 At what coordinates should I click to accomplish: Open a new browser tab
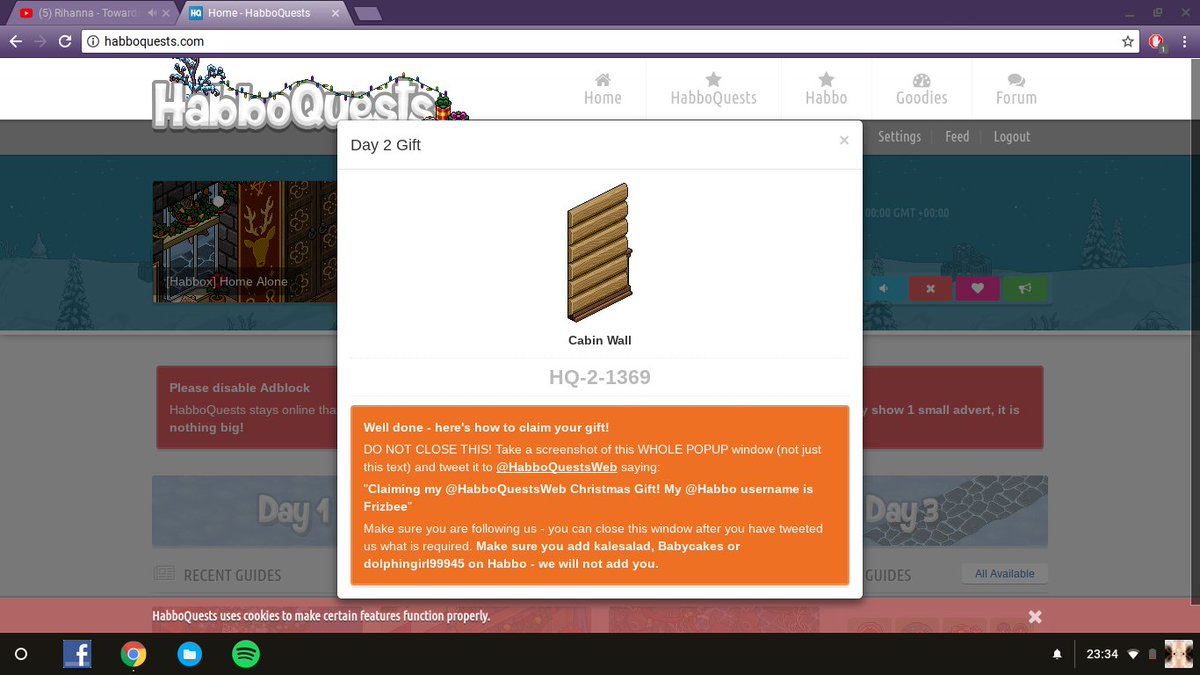click(367, 13)
